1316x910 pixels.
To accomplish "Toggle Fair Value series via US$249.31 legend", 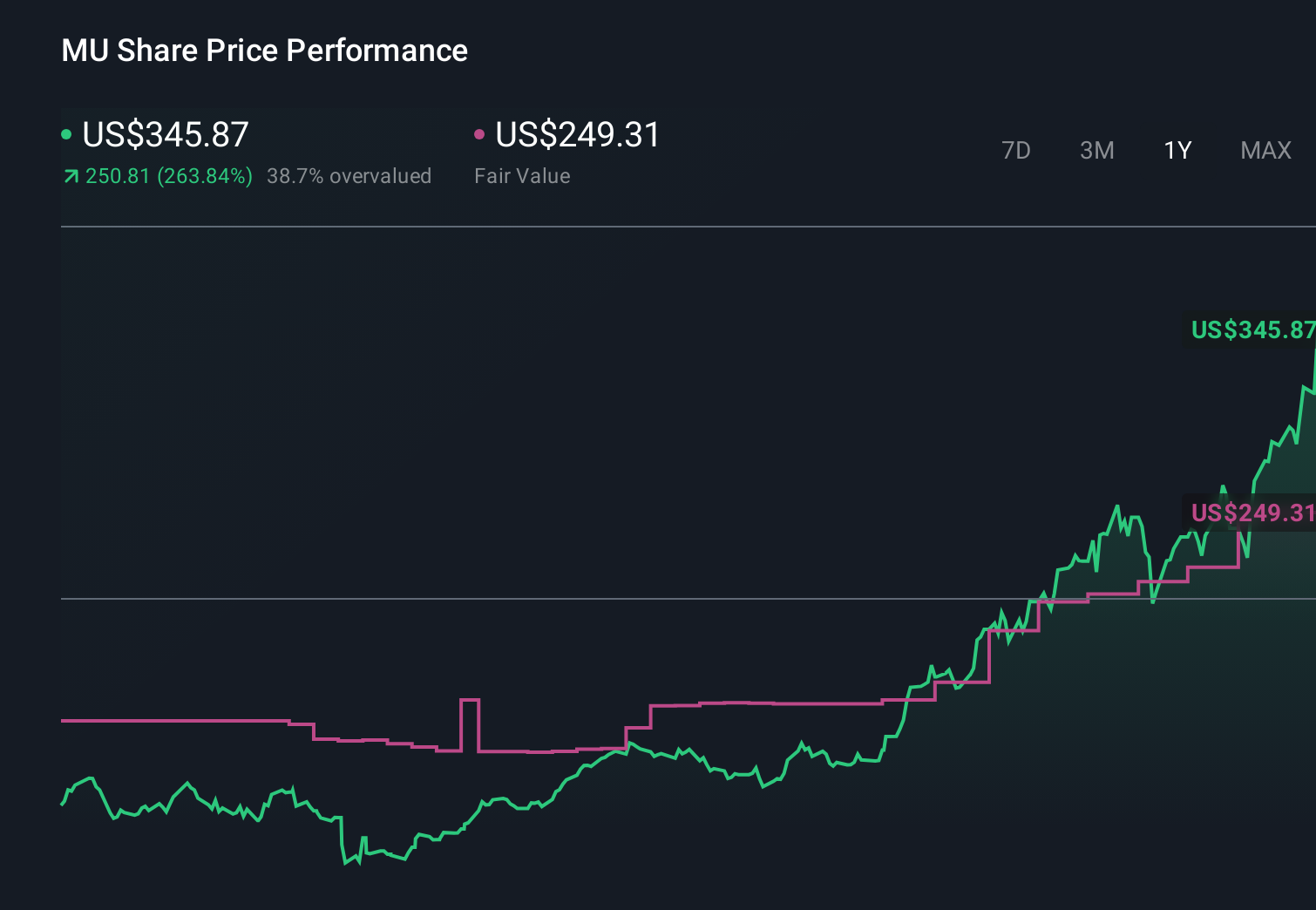I will click(576, 133).
